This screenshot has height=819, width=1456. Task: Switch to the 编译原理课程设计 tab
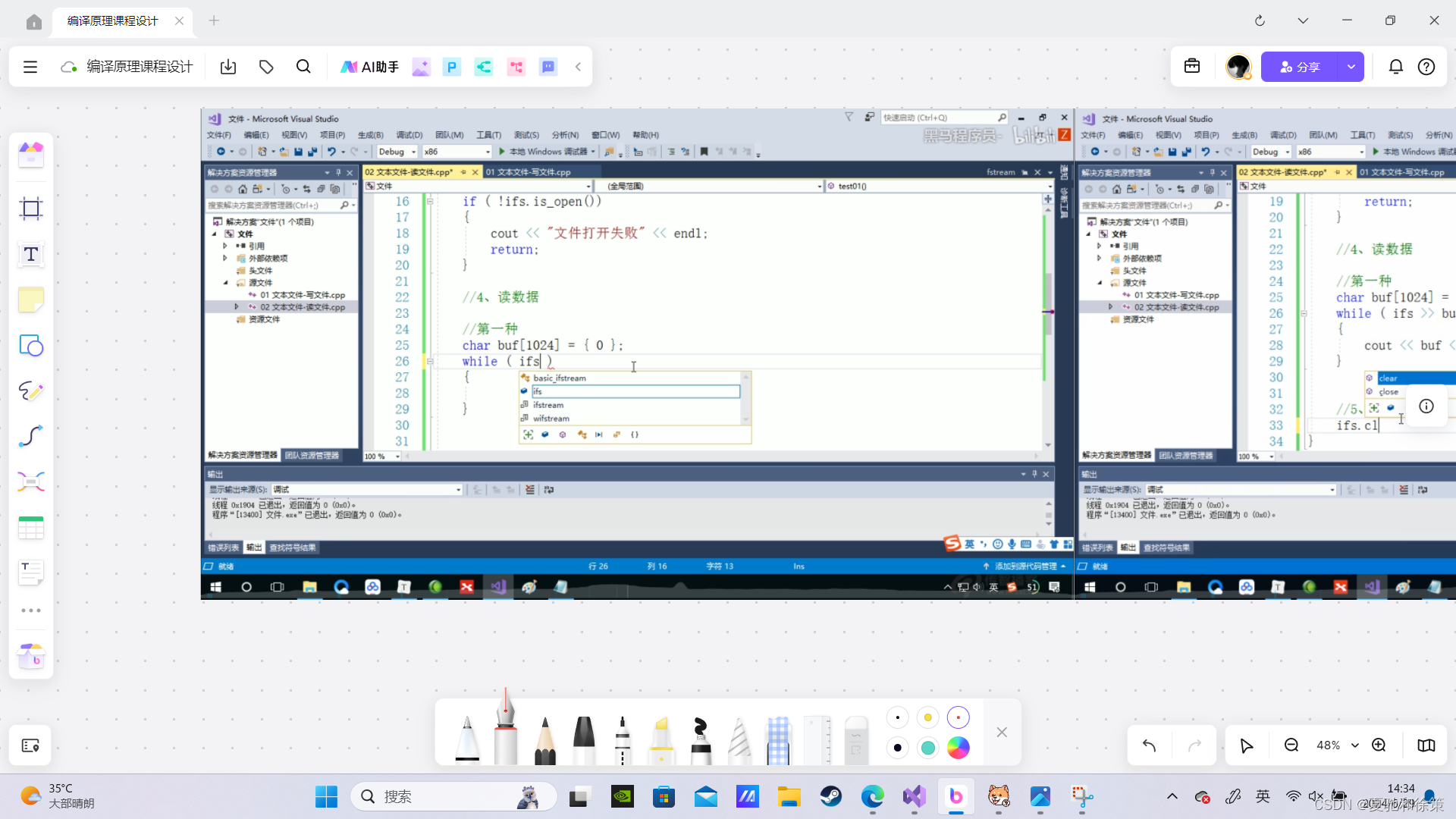(x=114, y=20)
